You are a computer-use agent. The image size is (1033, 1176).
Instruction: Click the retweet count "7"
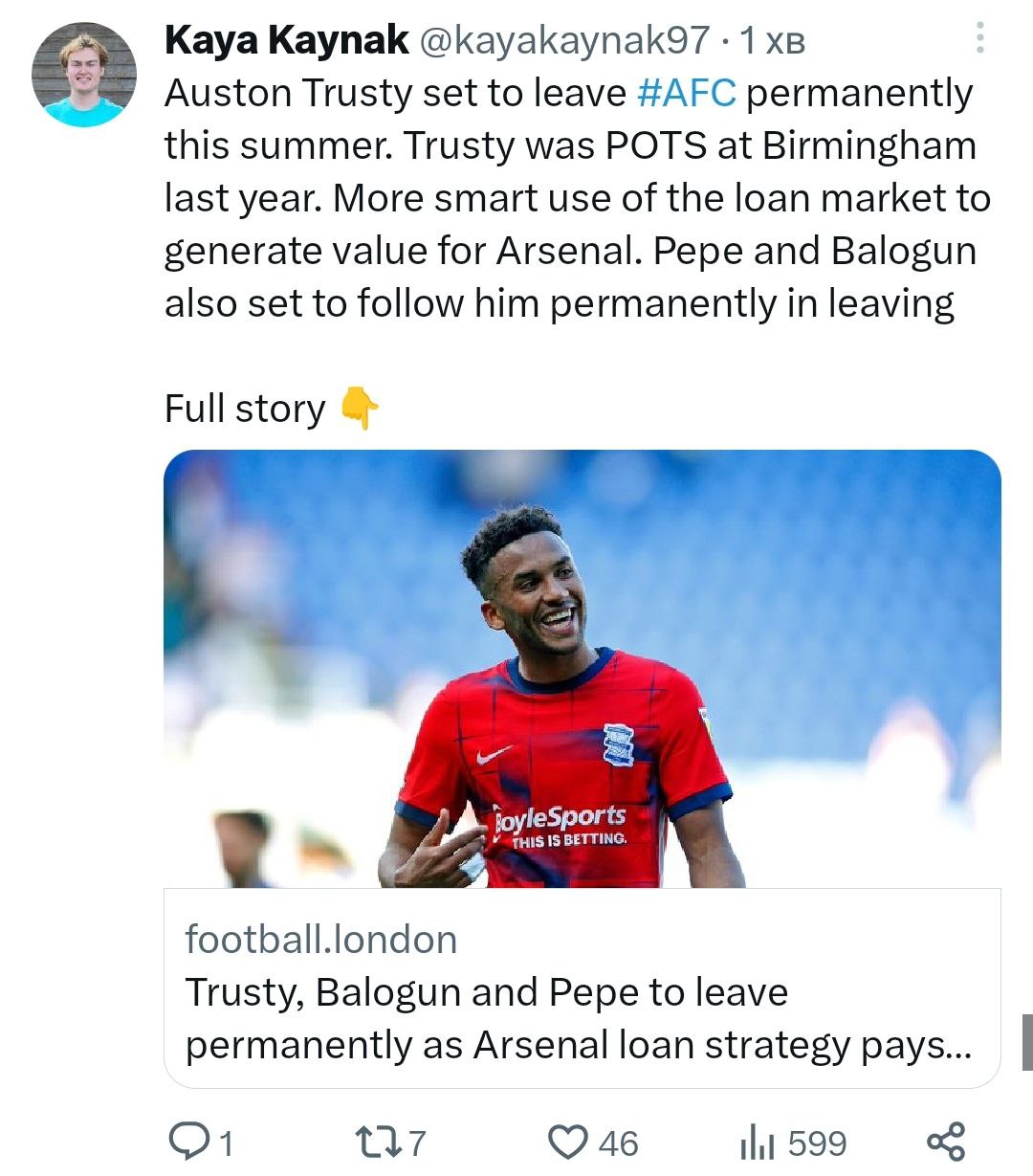(x=417, y=1143)
